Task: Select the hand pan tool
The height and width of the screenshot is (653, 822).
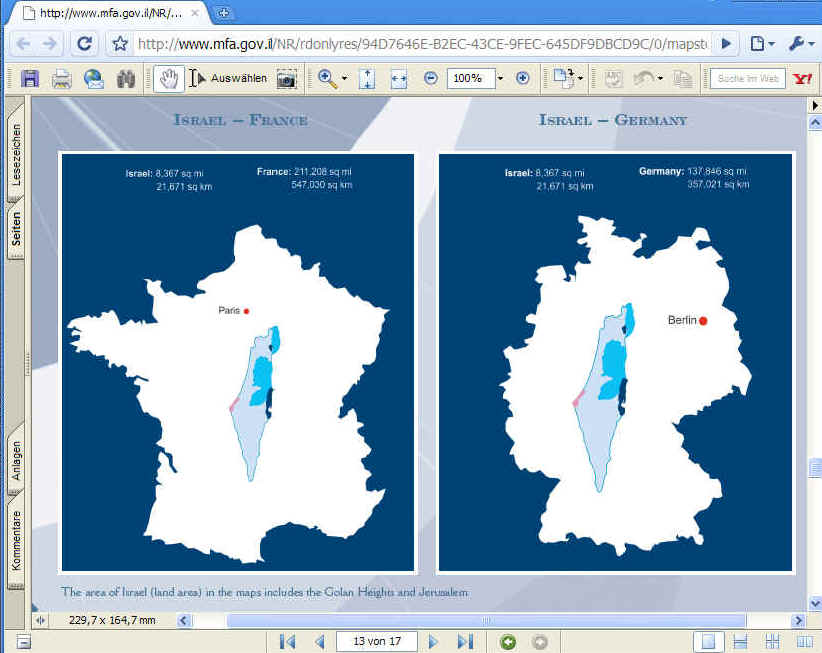Action: (x=166, y=78)
